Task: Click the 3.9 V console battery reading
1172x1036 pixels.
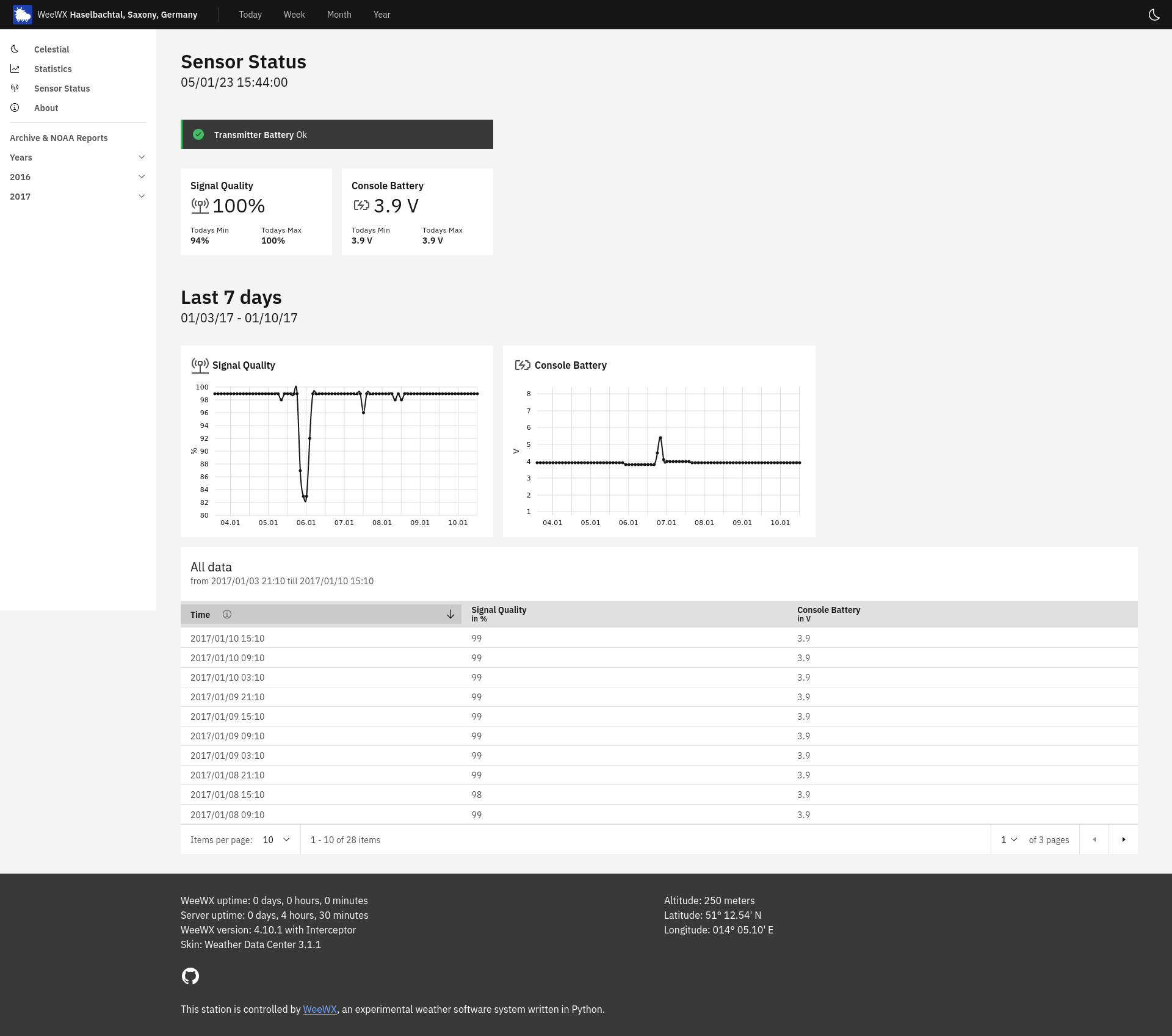Action: 396,206
